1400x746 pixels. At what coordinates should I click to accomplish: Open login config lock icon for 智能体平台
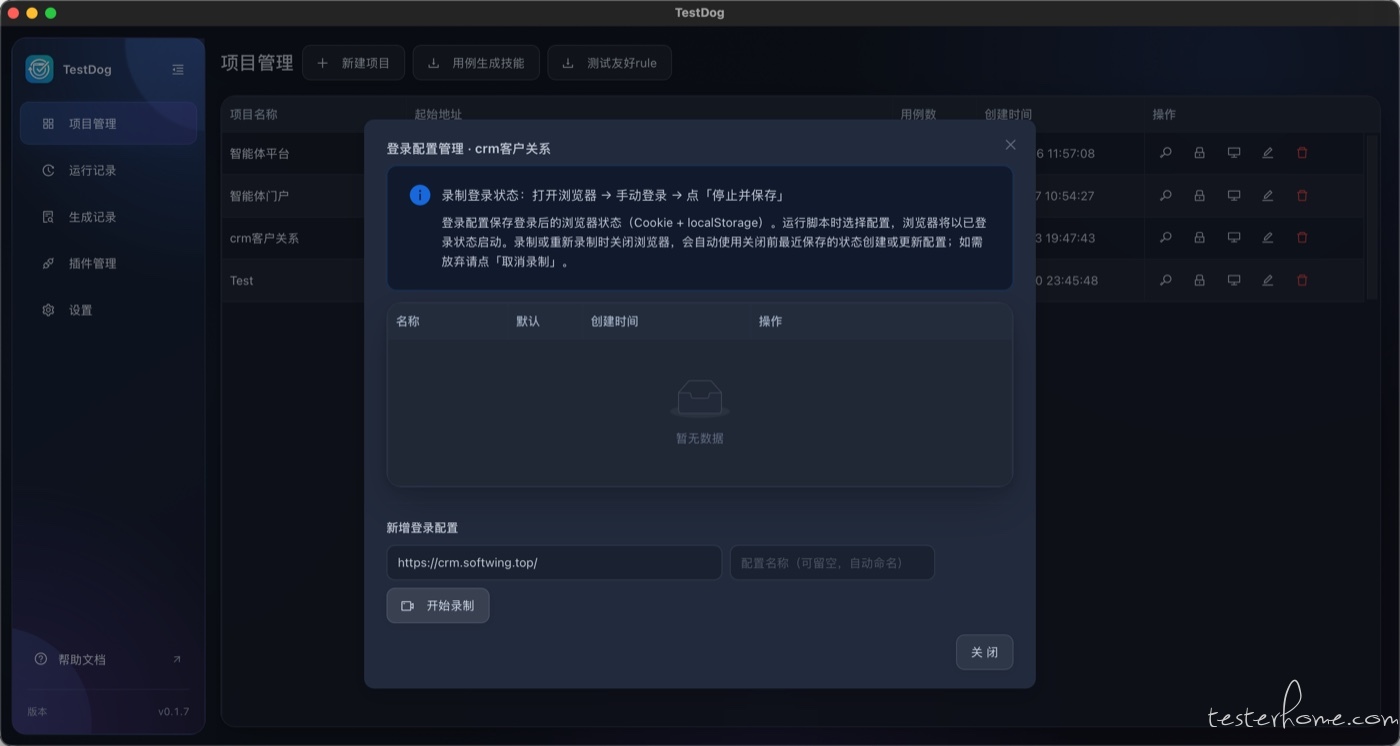tap(1199, 153)
